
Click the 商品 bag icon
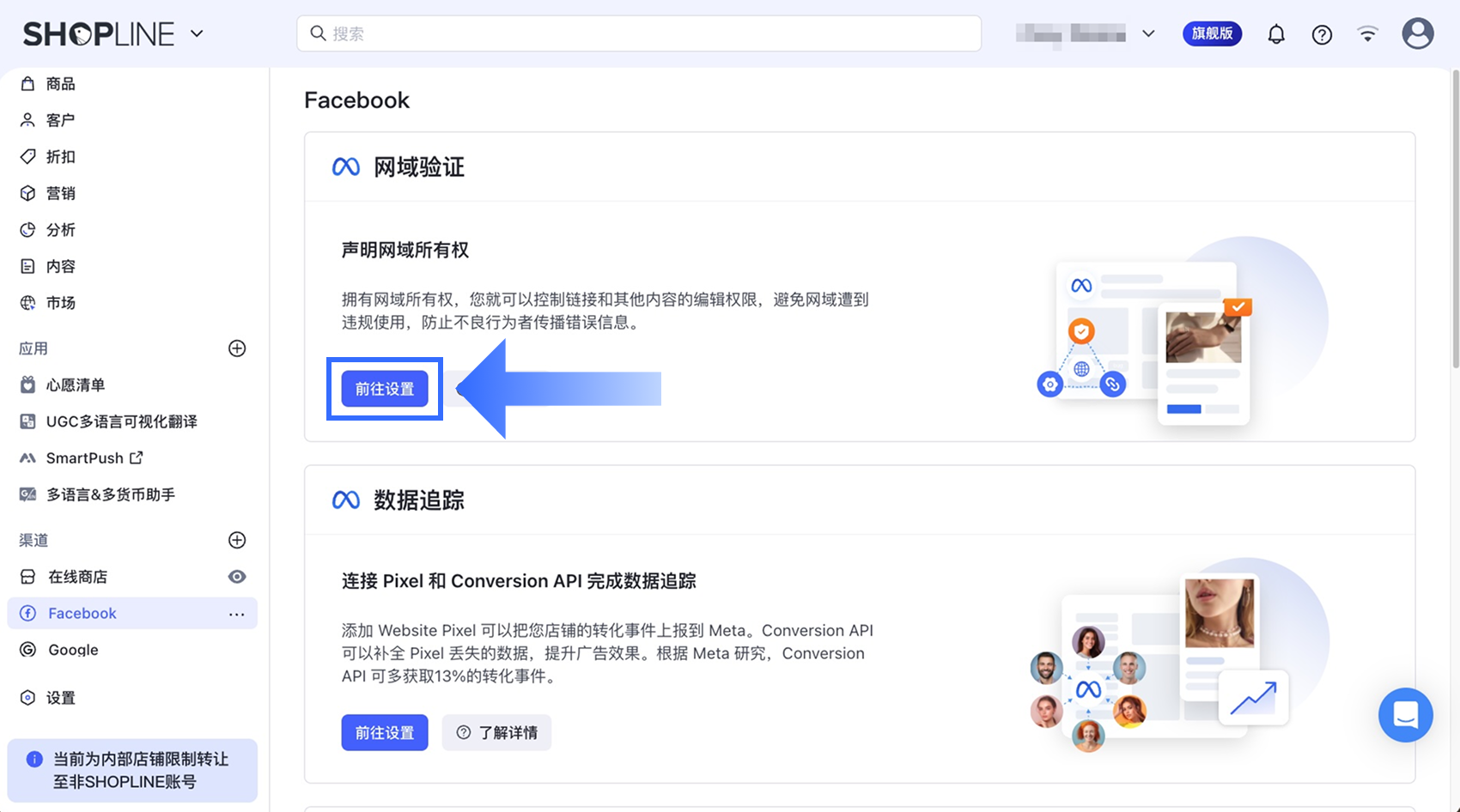click(x=28, y=83)
